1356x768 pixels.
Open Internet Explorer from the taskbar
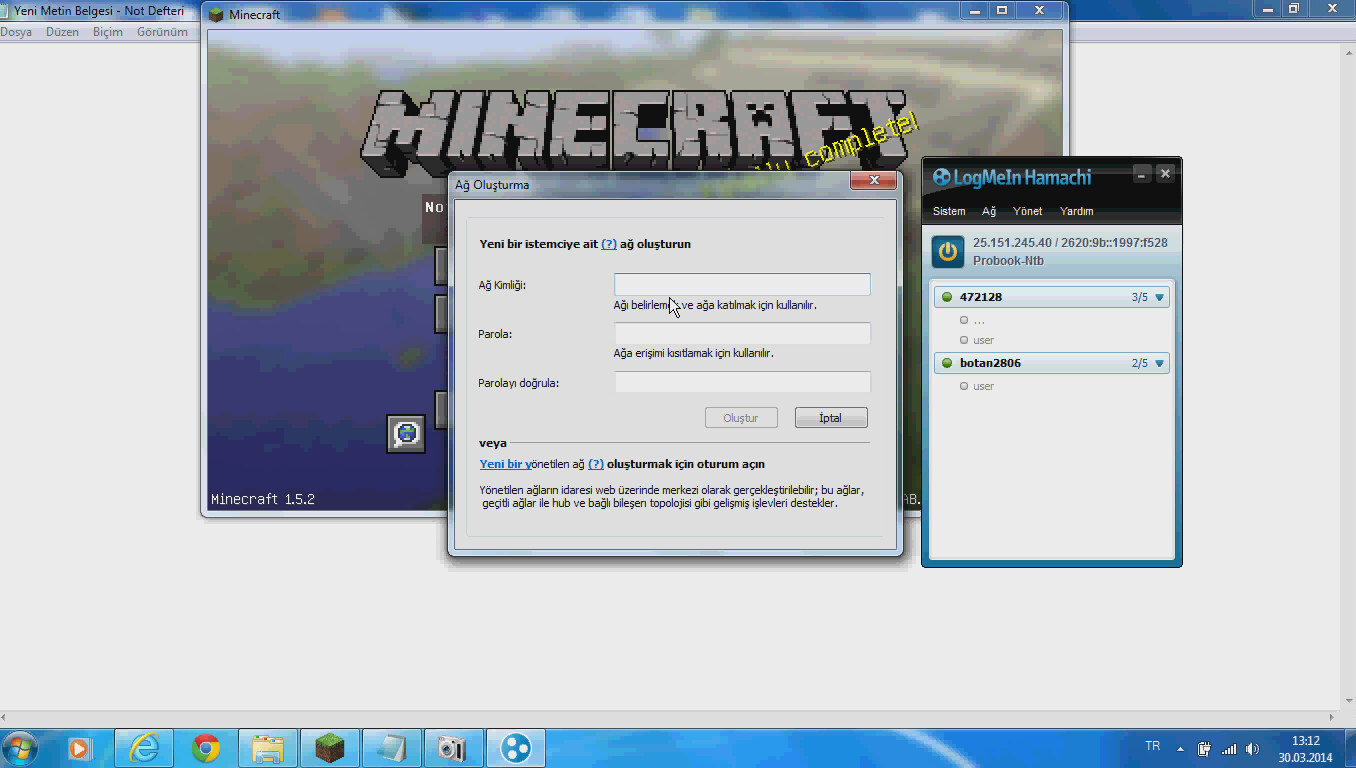(144, 748)
